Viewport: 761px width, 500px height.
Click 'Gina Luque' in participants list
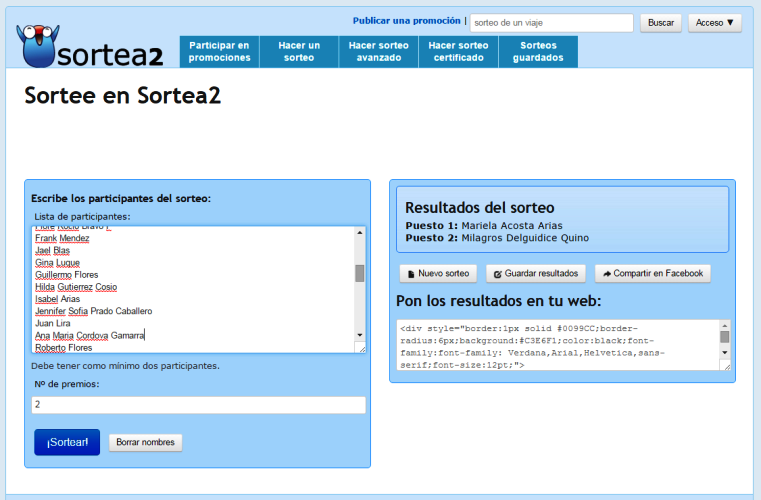57,263
